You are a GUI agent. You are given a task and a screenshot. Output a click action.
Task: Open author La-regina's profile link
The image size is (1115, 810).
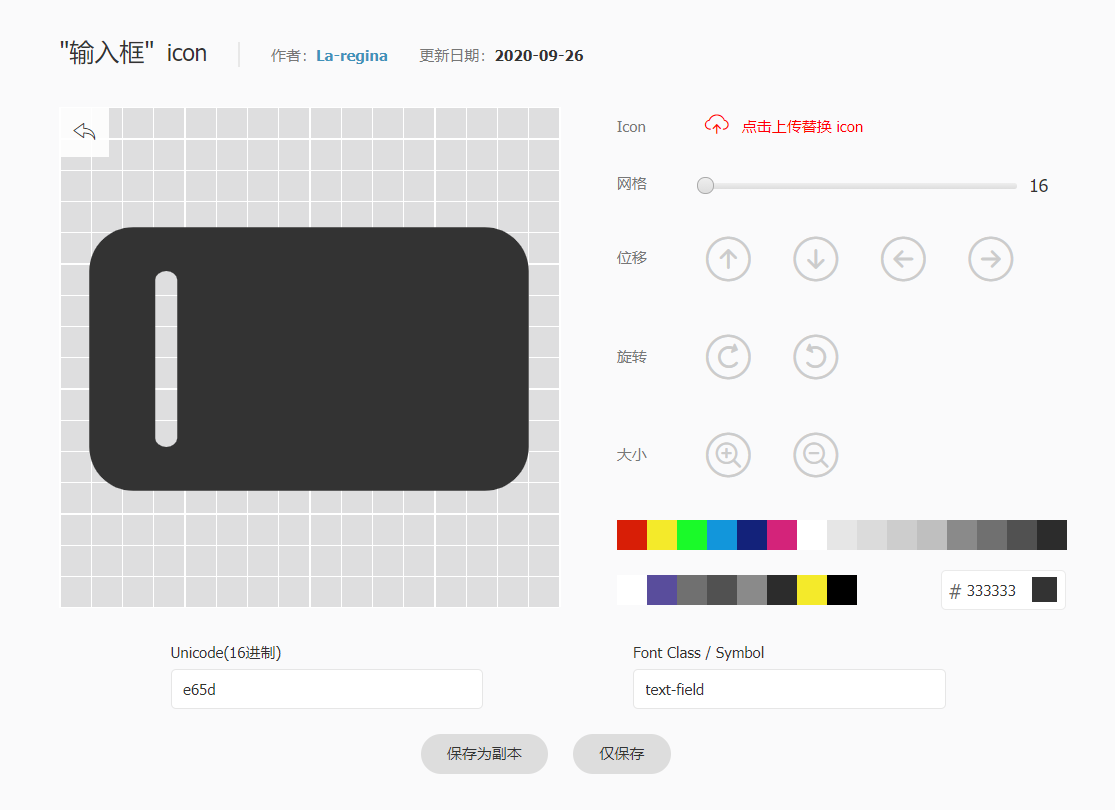coord(351,56)
